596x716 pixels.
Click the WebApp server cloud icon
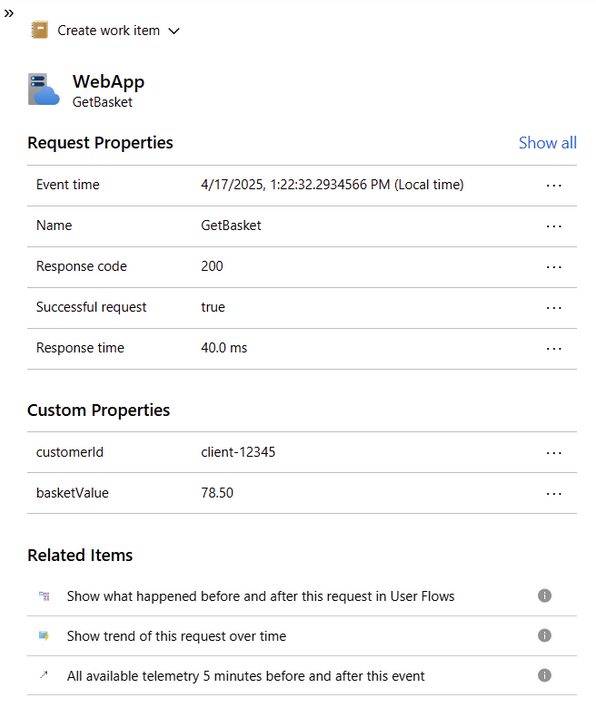(x=43, y=90)
